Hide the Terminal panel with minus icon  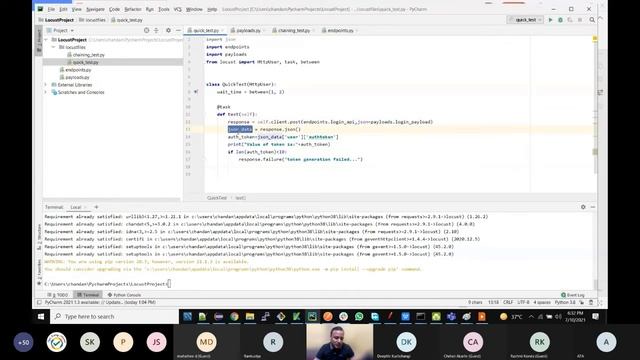593,207
